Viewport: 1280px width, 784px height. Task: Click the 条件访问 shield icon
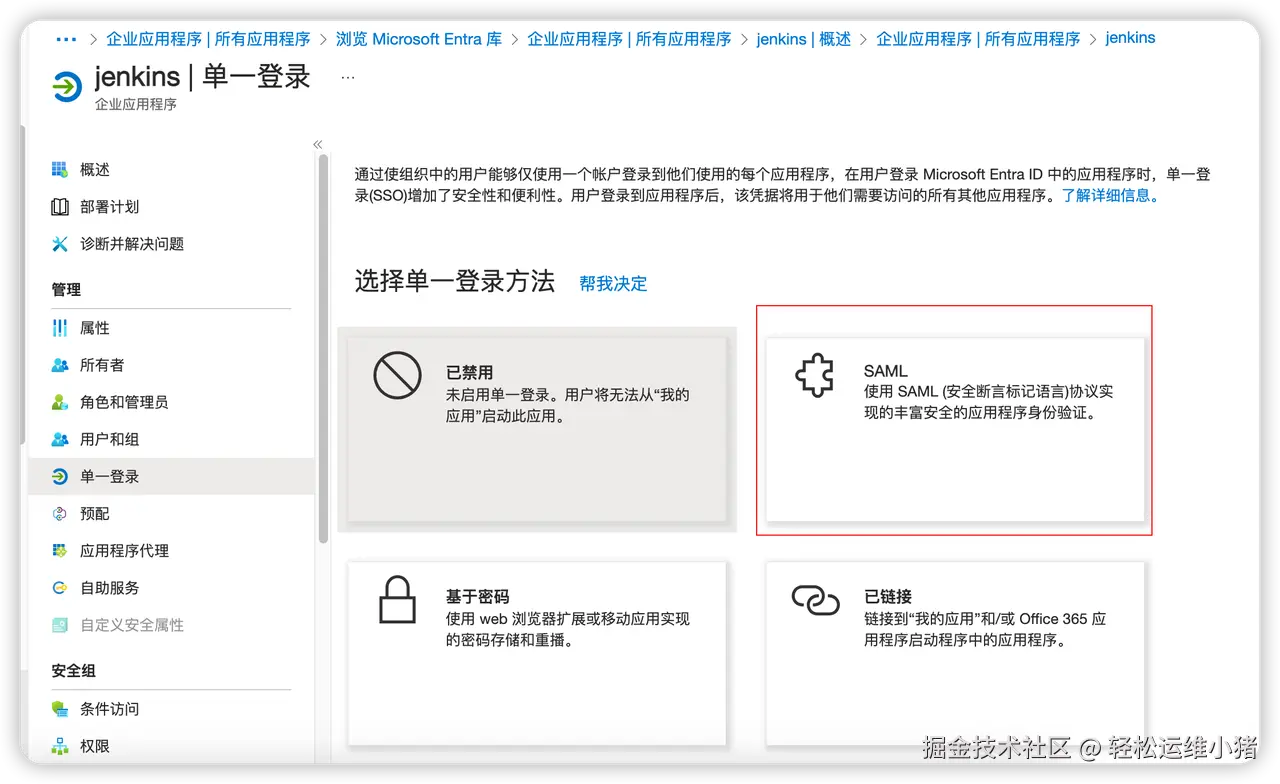point(60,709)
